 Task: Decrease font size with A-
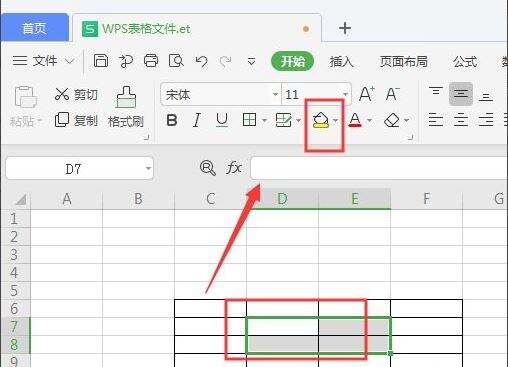(393, 94)
